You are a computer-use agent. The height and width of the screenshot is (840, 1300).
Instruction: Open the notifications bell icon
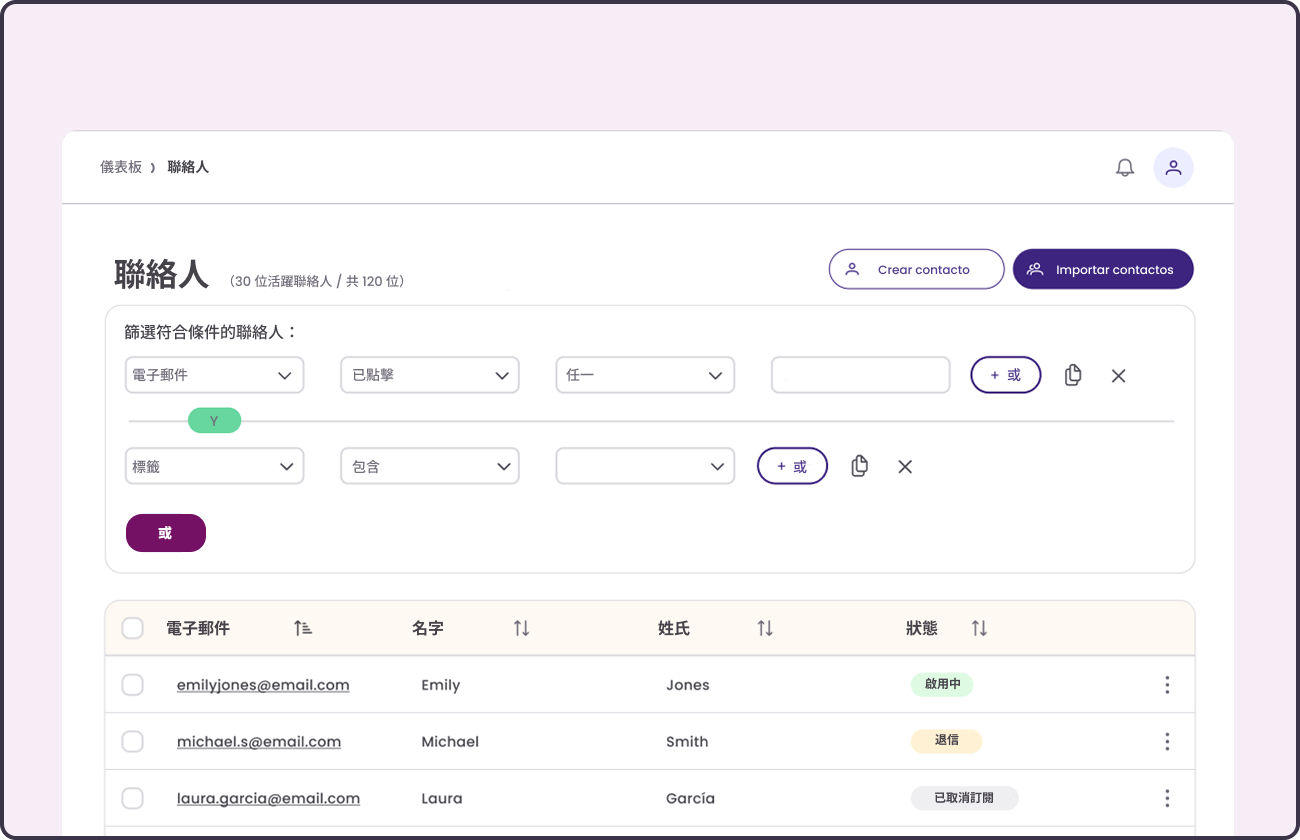[x=1125, y=168]
